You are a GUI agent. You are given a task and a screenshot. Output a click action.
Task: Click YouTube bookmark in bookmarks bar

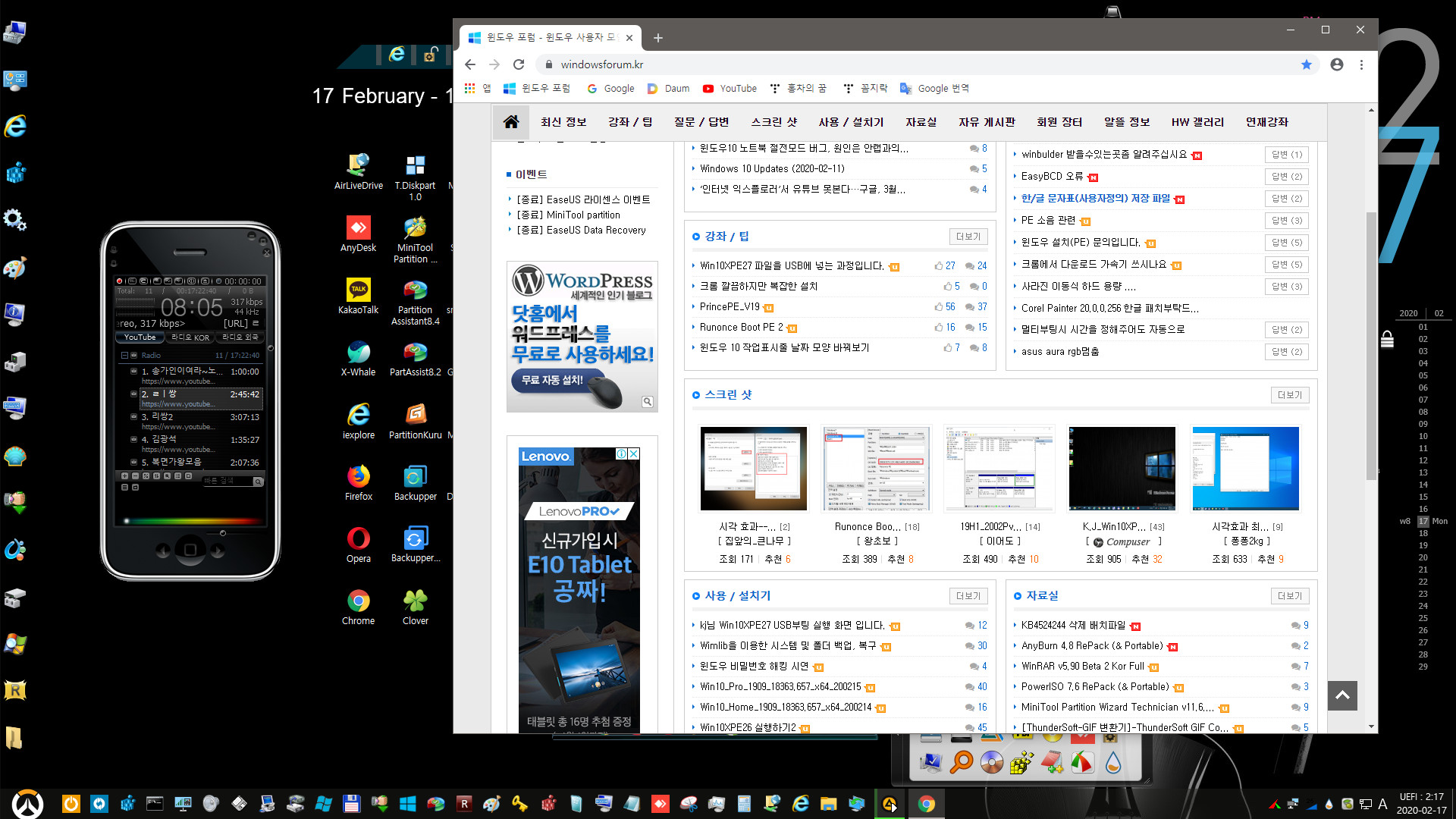tap(730, 89)
